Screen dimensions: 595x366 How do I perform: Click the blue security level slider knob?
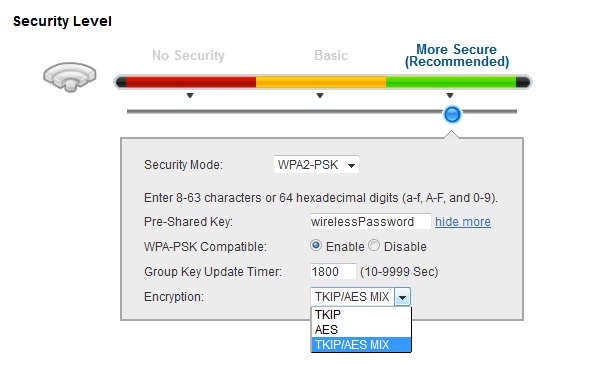tap(452, 114)
